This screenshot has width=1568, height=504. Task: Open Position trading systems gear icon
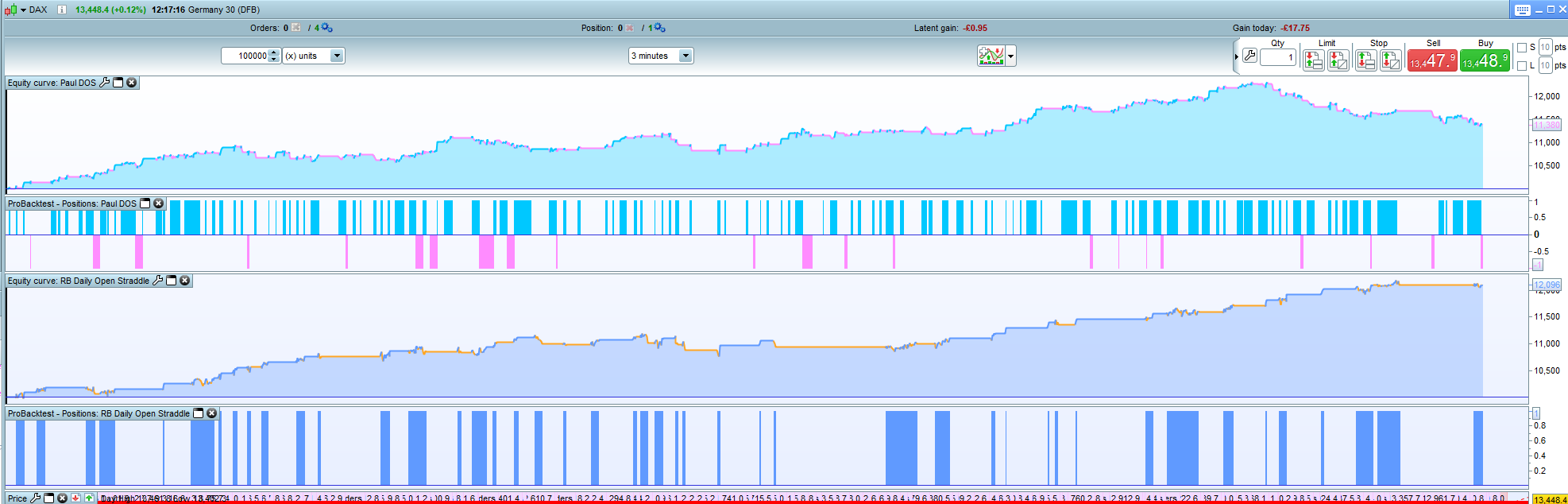[x=659, y=28]
